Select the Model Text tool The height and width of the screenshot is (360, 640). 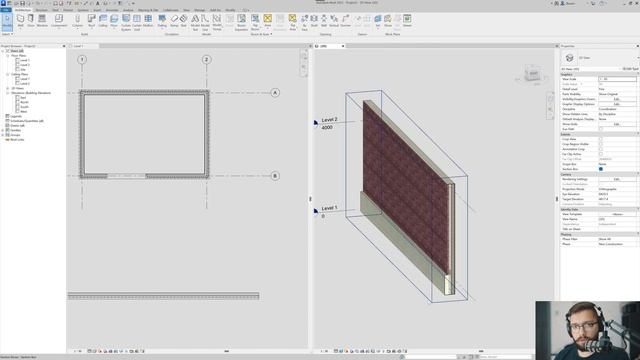195,22
